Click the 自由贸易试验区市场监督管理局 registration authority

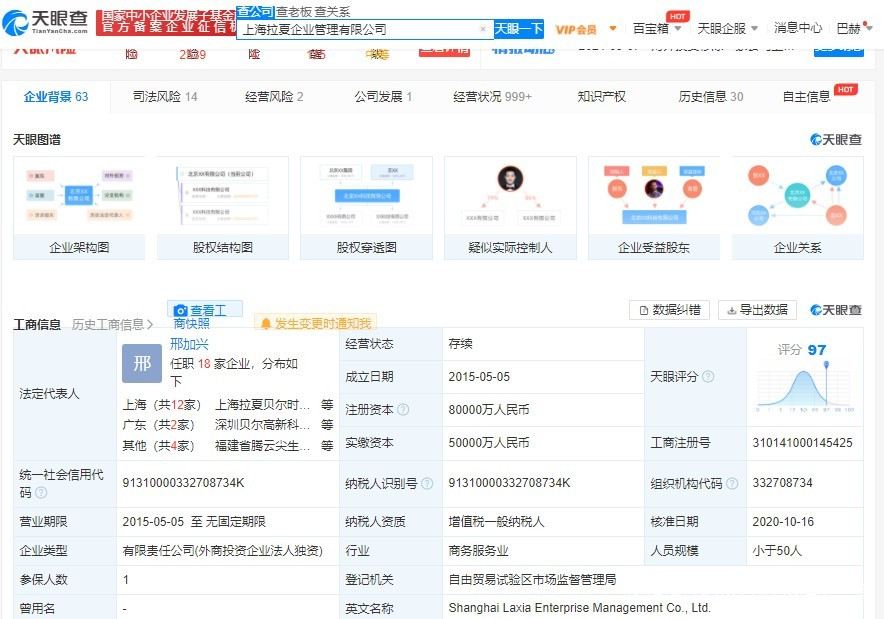[532, 580]
